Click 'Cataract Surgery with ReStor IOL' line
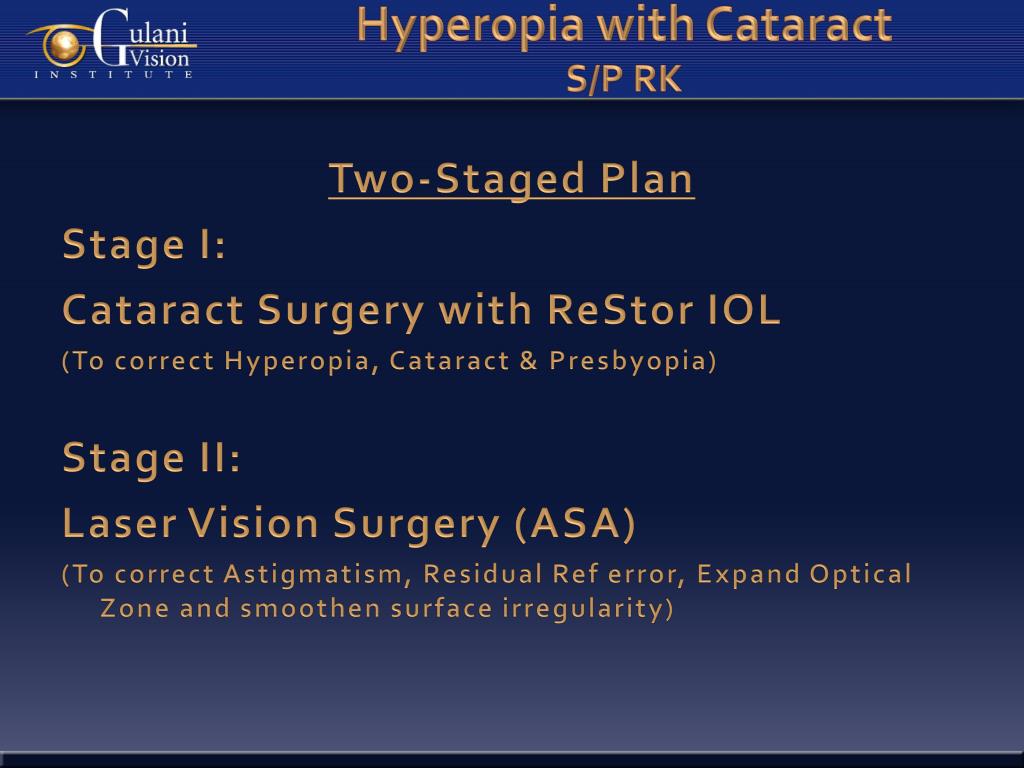 coord(421,310)
